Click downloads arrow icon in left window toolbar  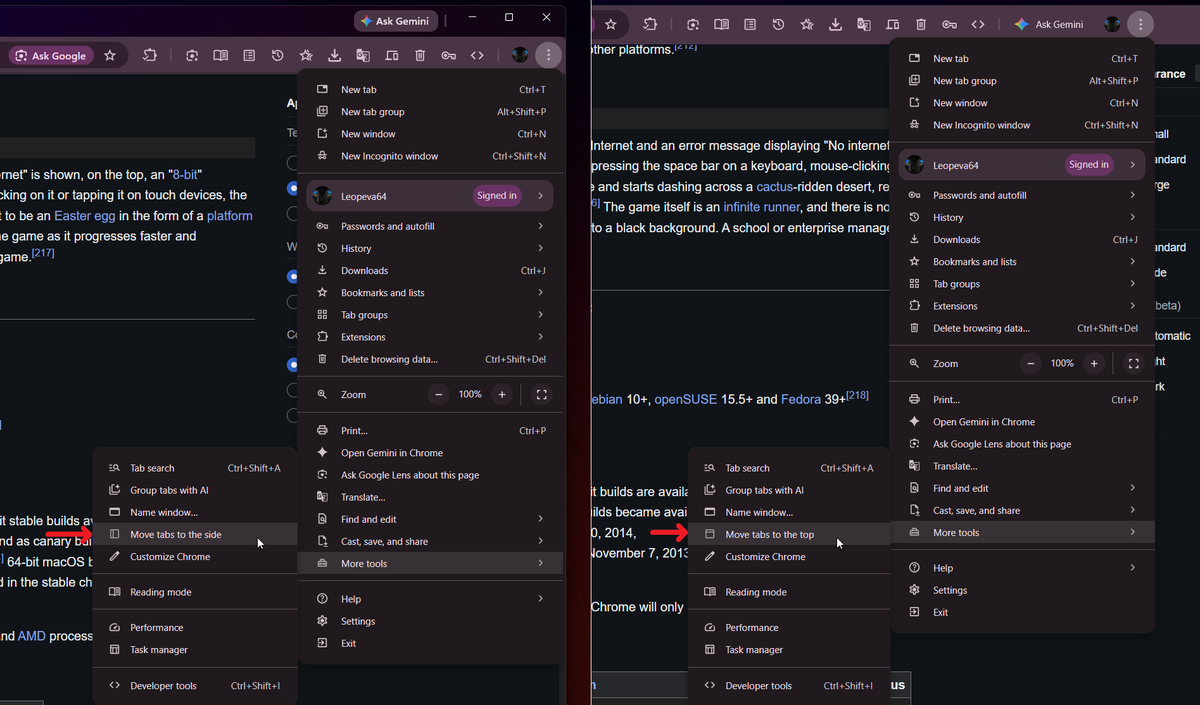pyautogui.click(x=335, y=56)
